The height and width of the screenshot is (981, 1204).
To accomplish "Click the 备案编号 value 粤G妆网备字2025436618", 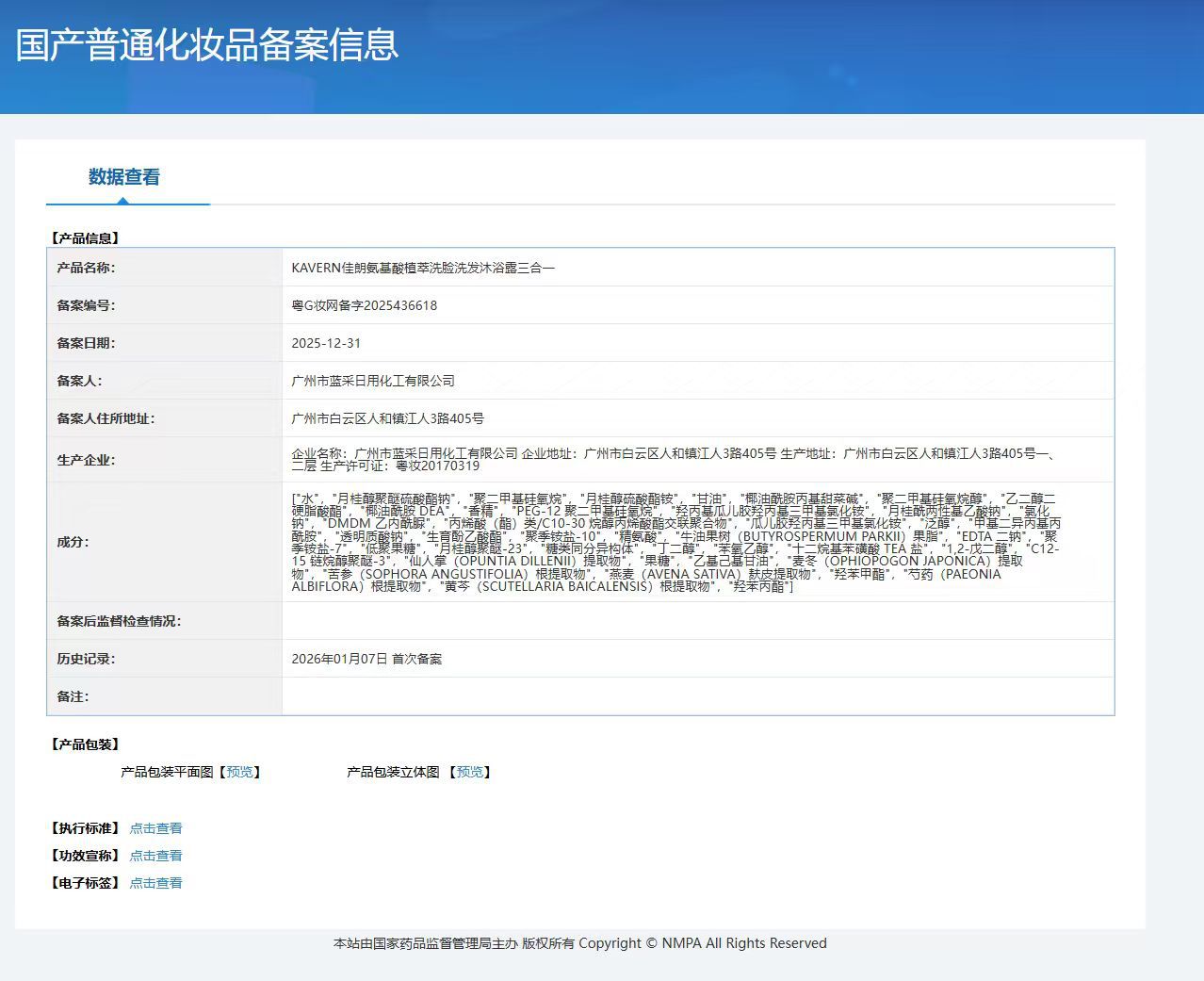I will pyautogui.click(x=365, y=305).
